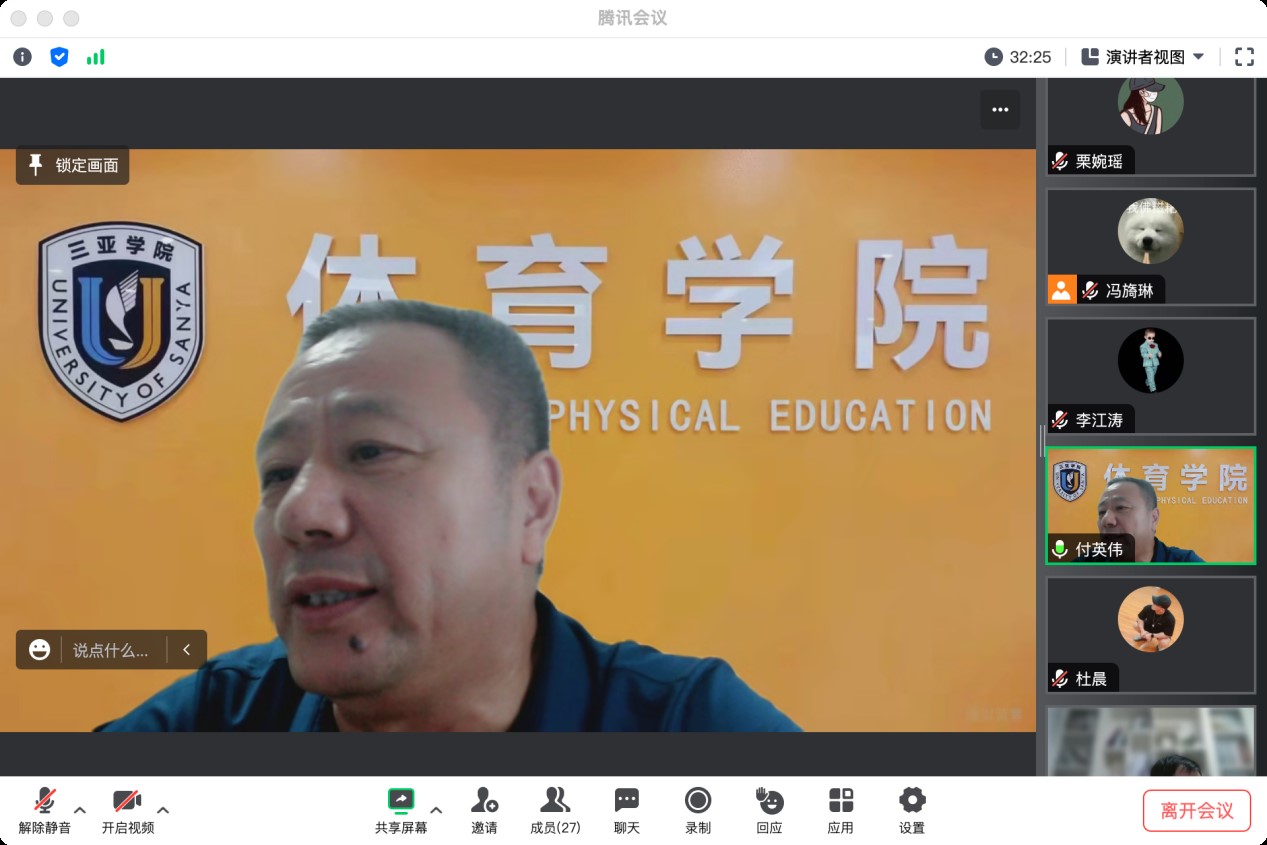The image size is (1267, 845).
Task: Unmute microphone (解除静音)
Action: 44,810
